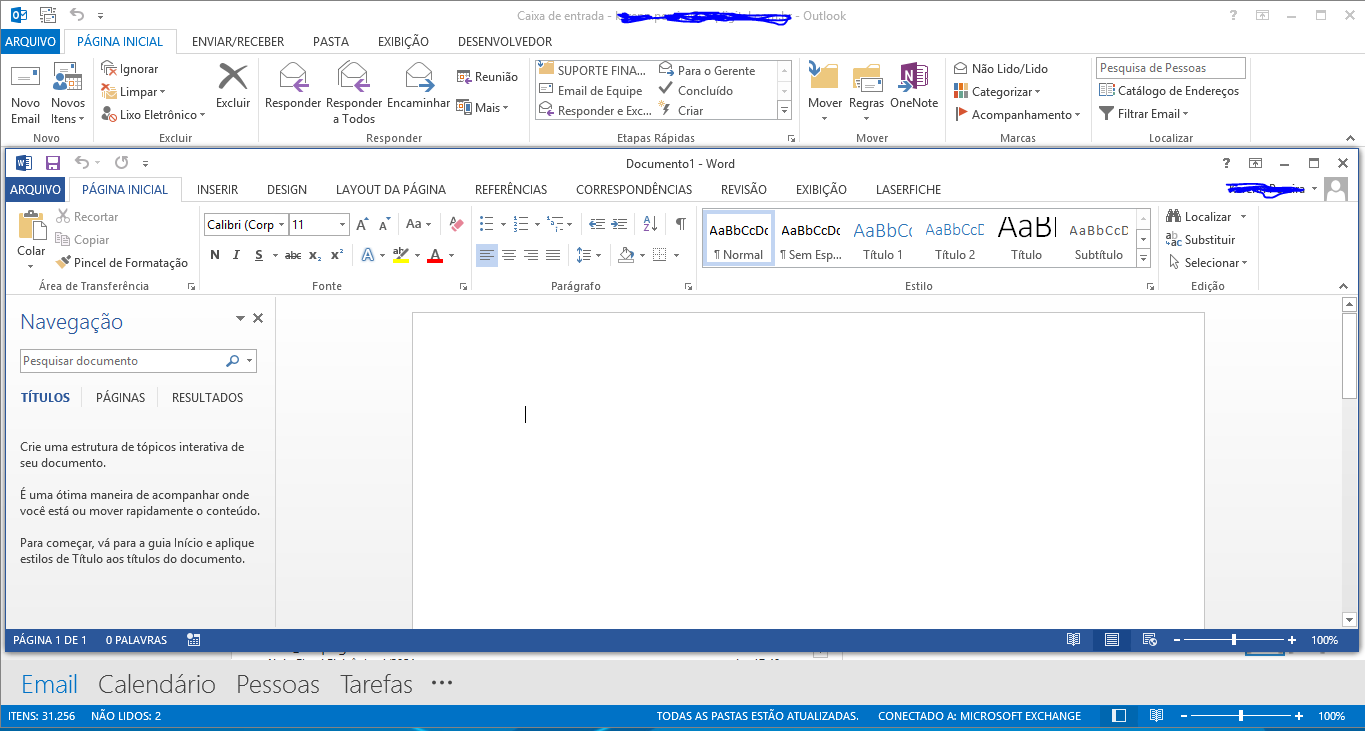1365x731 pixels.
Task: Switch to PÁGINAS tab in Navegação pane
Action: (120, 397)
